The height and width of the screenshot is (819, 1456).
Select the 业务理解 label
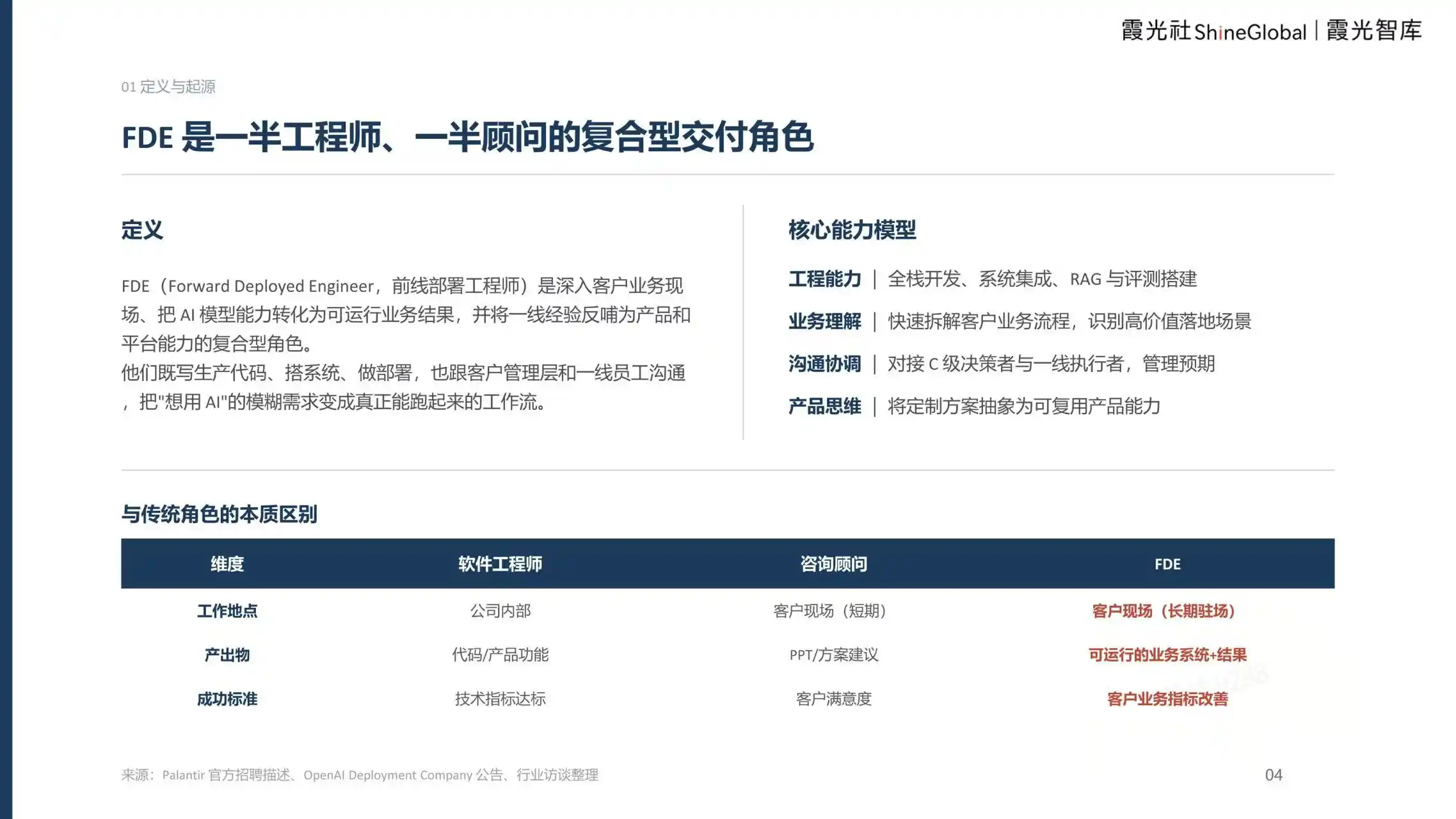824,321
